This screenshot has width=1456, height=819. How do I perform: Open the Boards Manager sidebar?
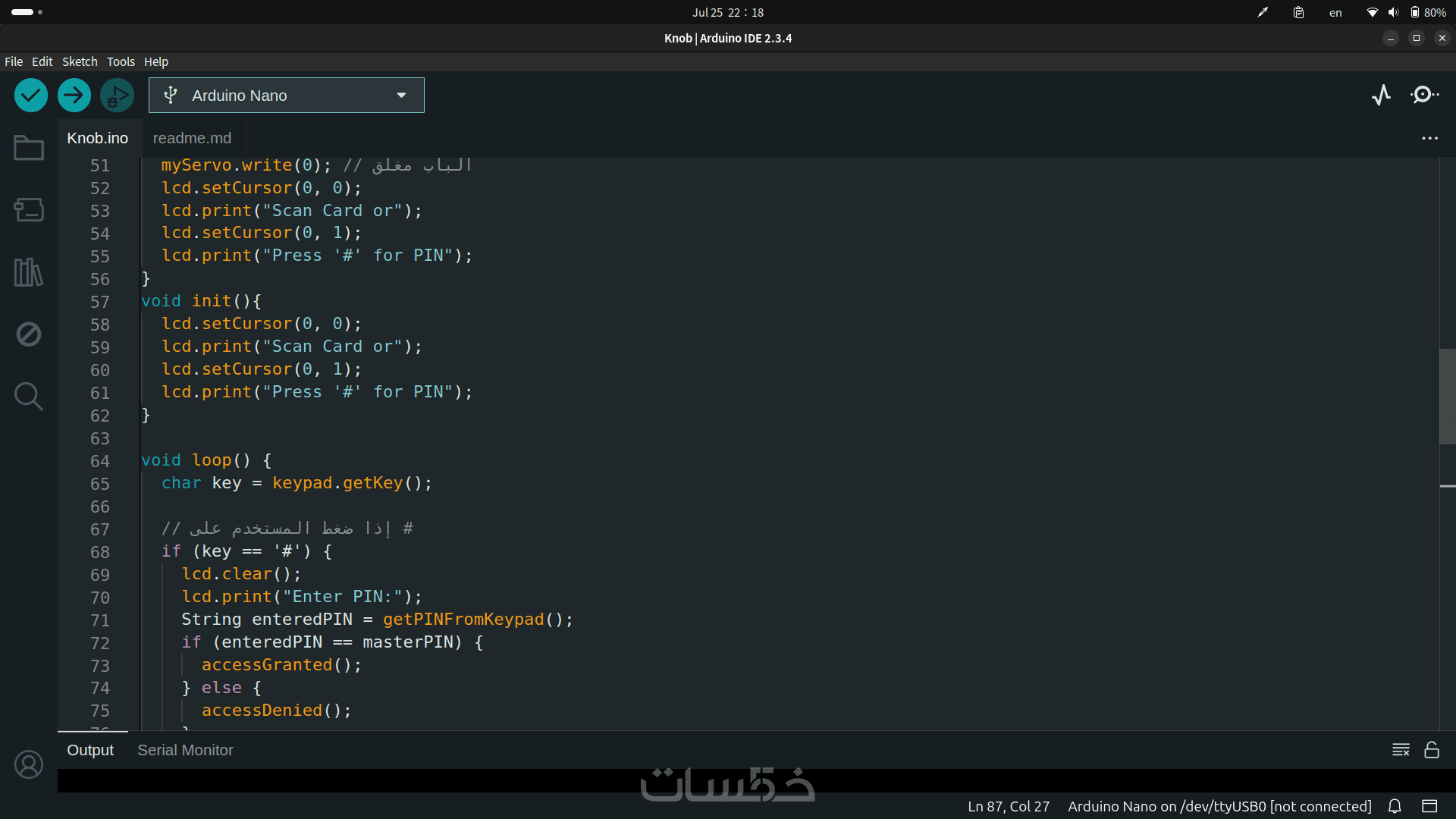[29, 210]
